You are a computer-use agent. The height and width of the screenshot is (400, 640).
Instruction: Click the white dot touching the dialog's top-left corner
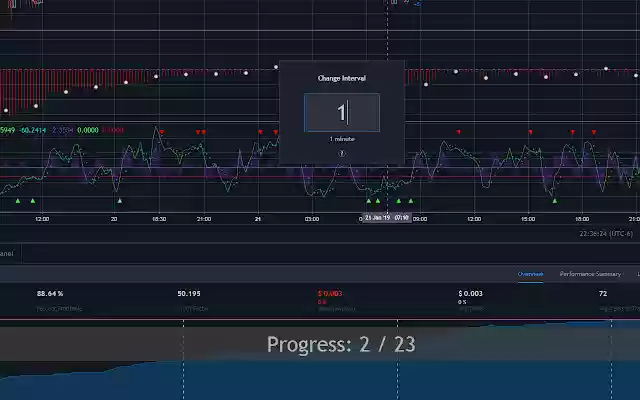pyautogui.click(x=276, y=67)
